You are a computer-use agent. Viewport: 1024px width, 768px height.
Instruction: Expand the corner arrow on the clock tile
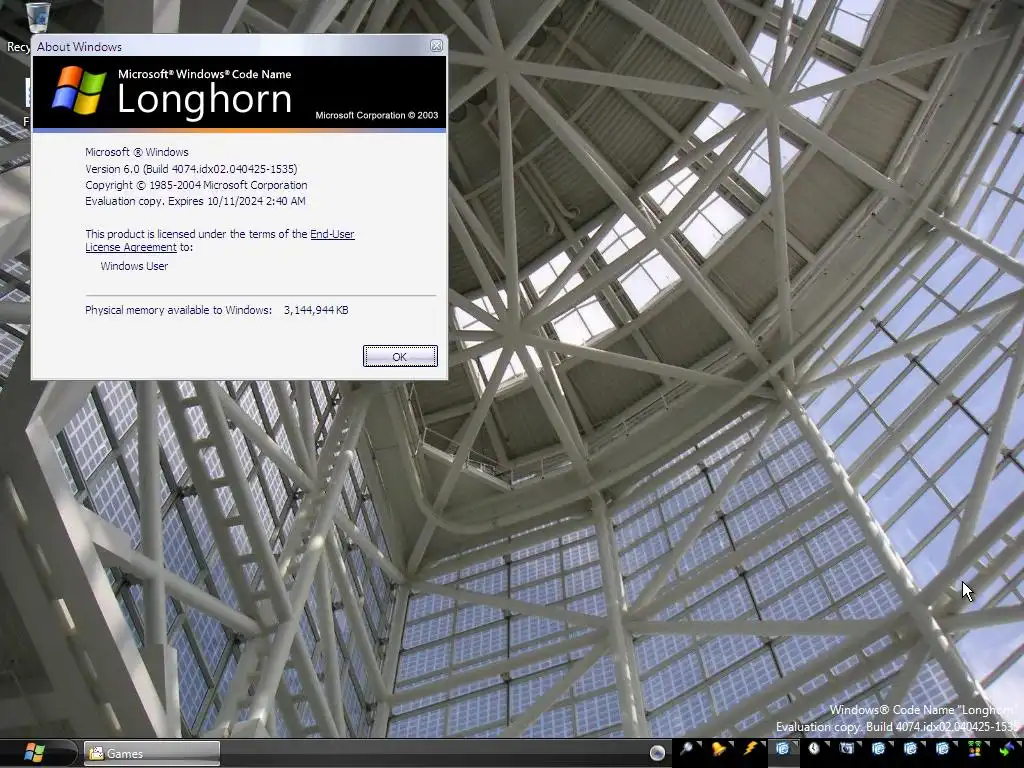827,744
